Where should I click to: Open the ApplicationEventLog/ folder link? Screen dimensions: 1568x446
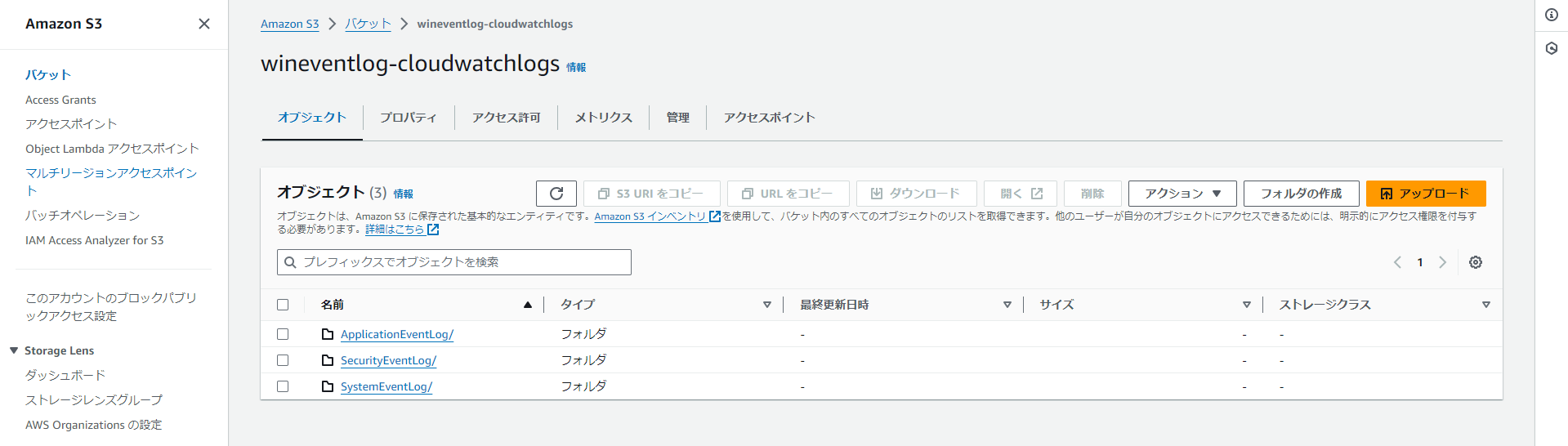(397, 334)
